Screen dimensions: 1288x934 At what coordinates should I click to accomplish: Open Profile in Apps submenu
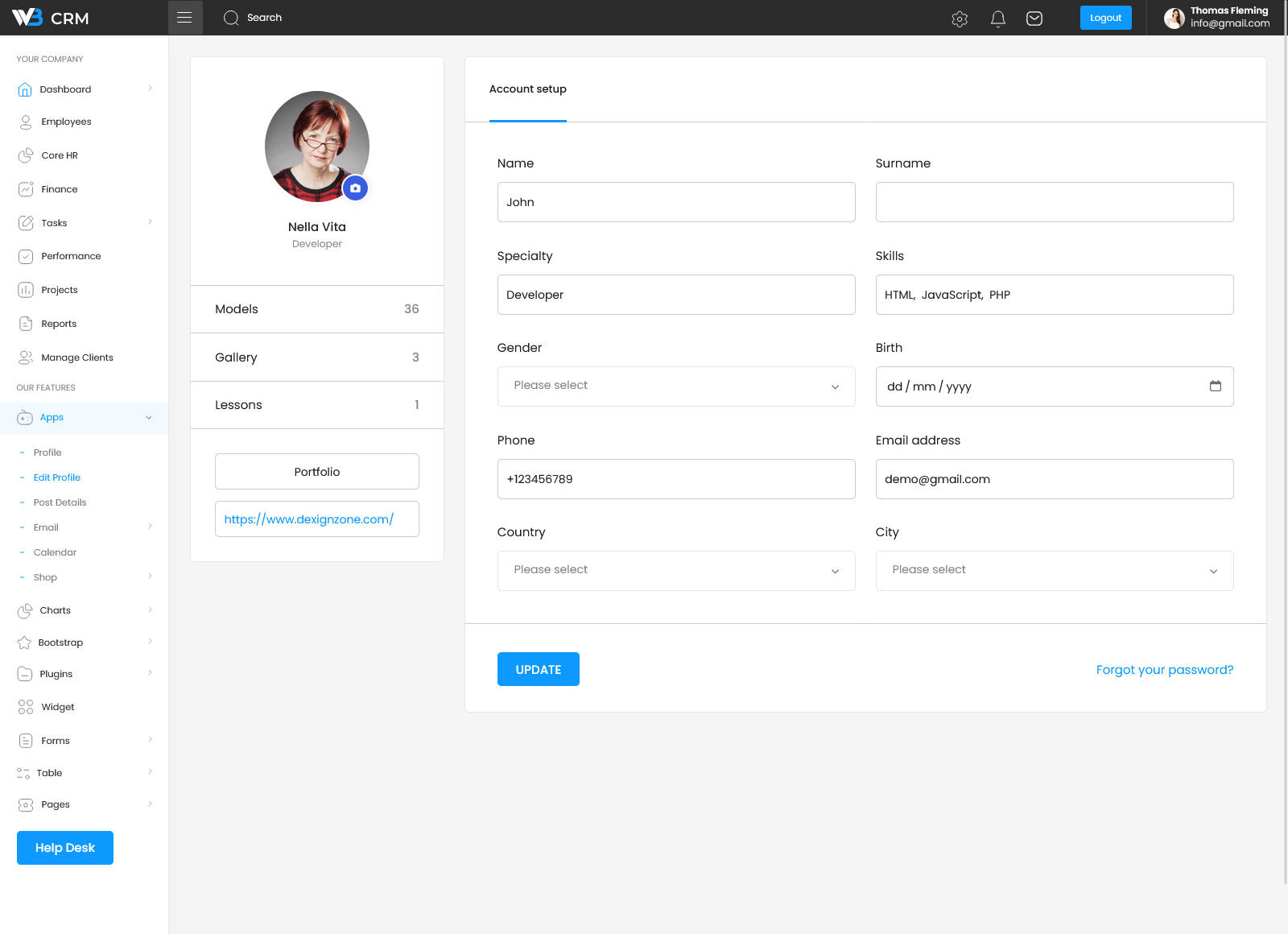[x=47, y=453]
